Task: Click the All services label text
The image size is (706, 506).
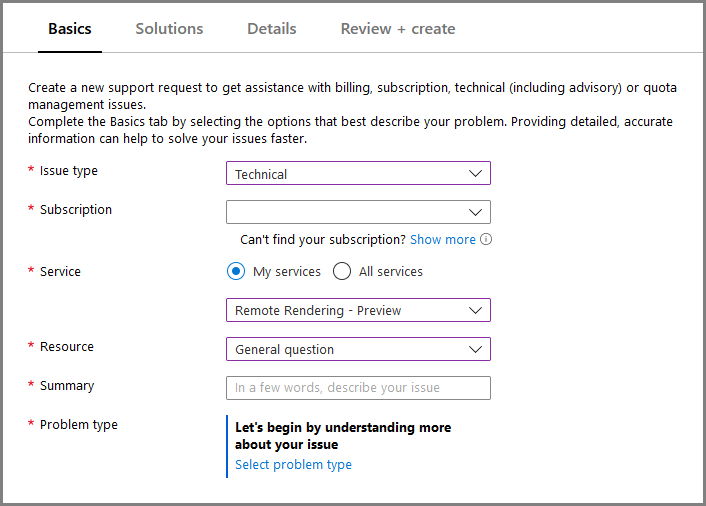Action: point(391,272)
